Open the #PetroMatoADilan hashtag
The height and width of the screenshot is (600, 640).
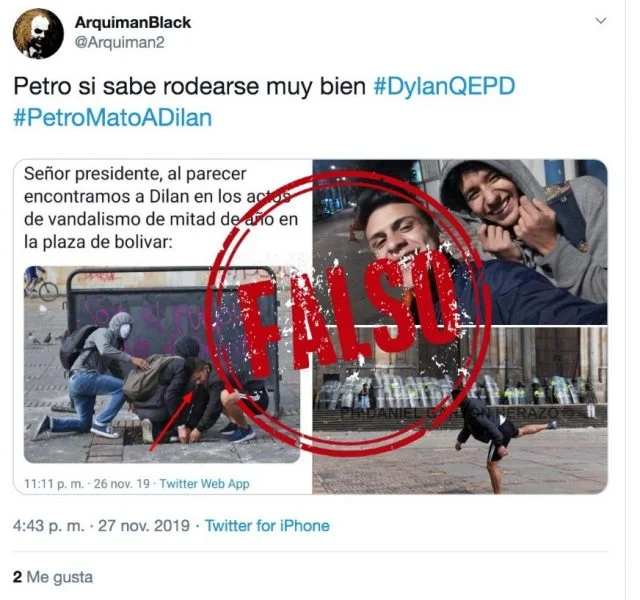[113, 118]
